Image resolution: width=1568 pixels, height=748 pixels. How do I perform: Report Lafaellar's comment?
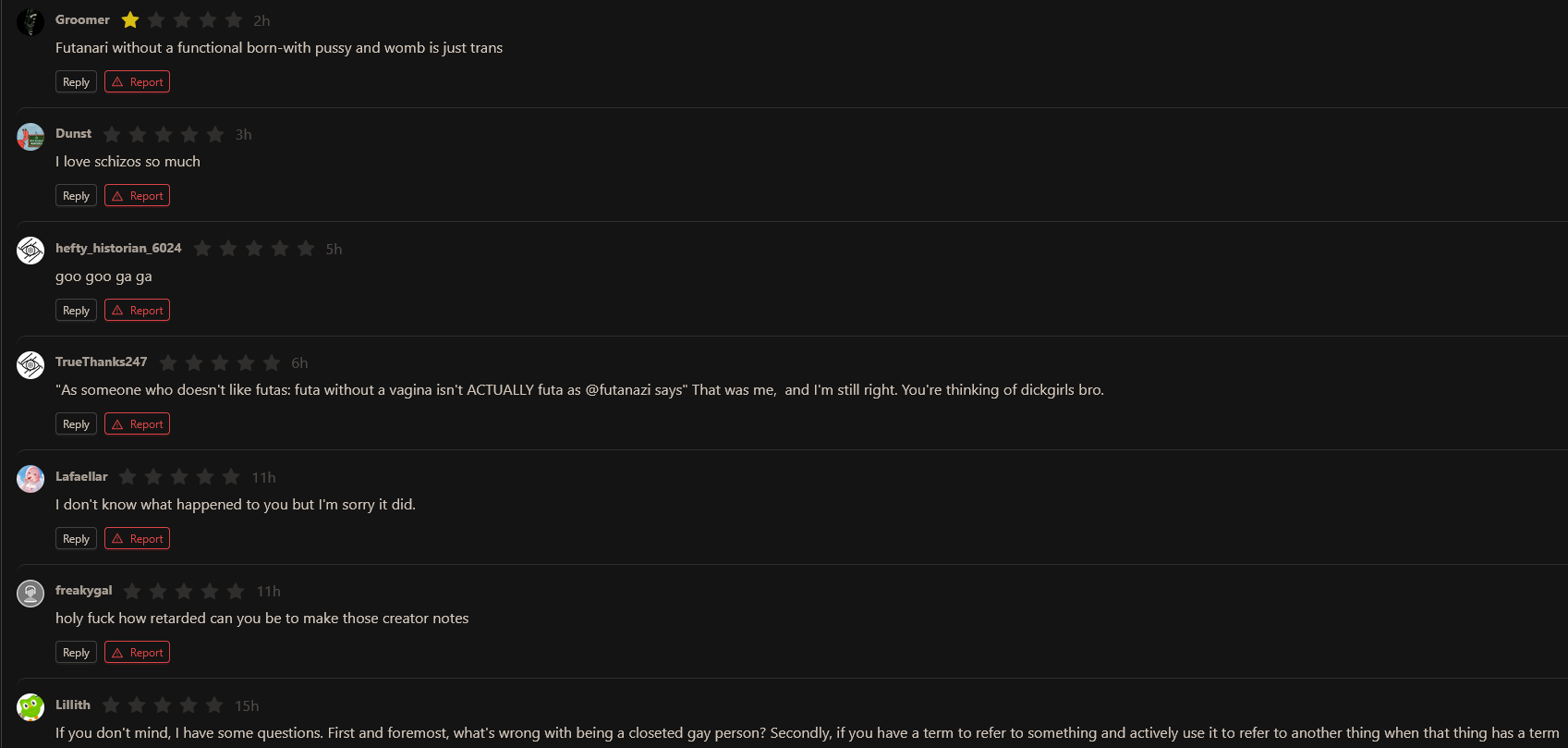pyautogui.click(x=137, y=539)
